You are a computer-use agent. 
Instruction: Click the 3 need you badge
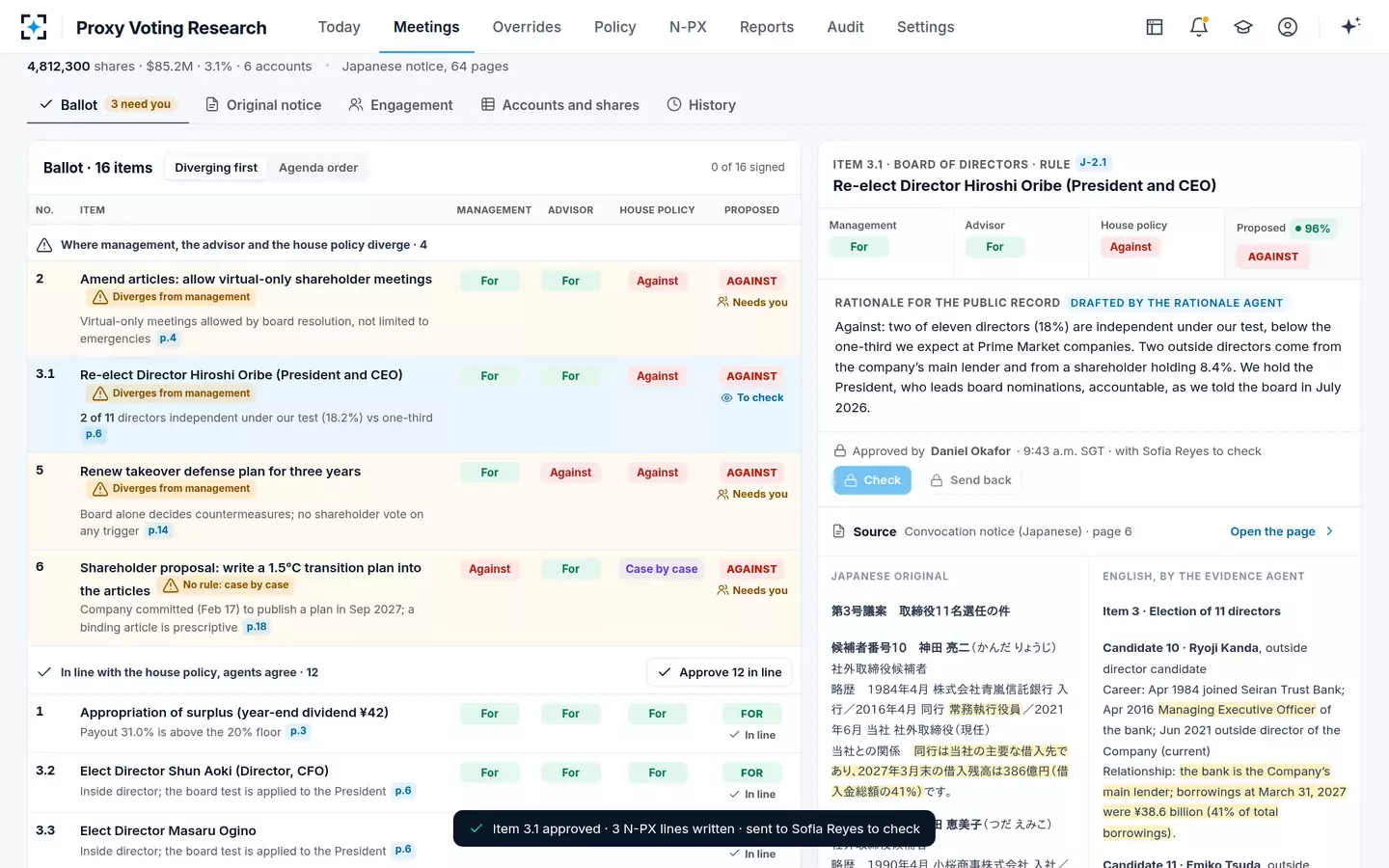pyautogui.click(x=141, y=104)
